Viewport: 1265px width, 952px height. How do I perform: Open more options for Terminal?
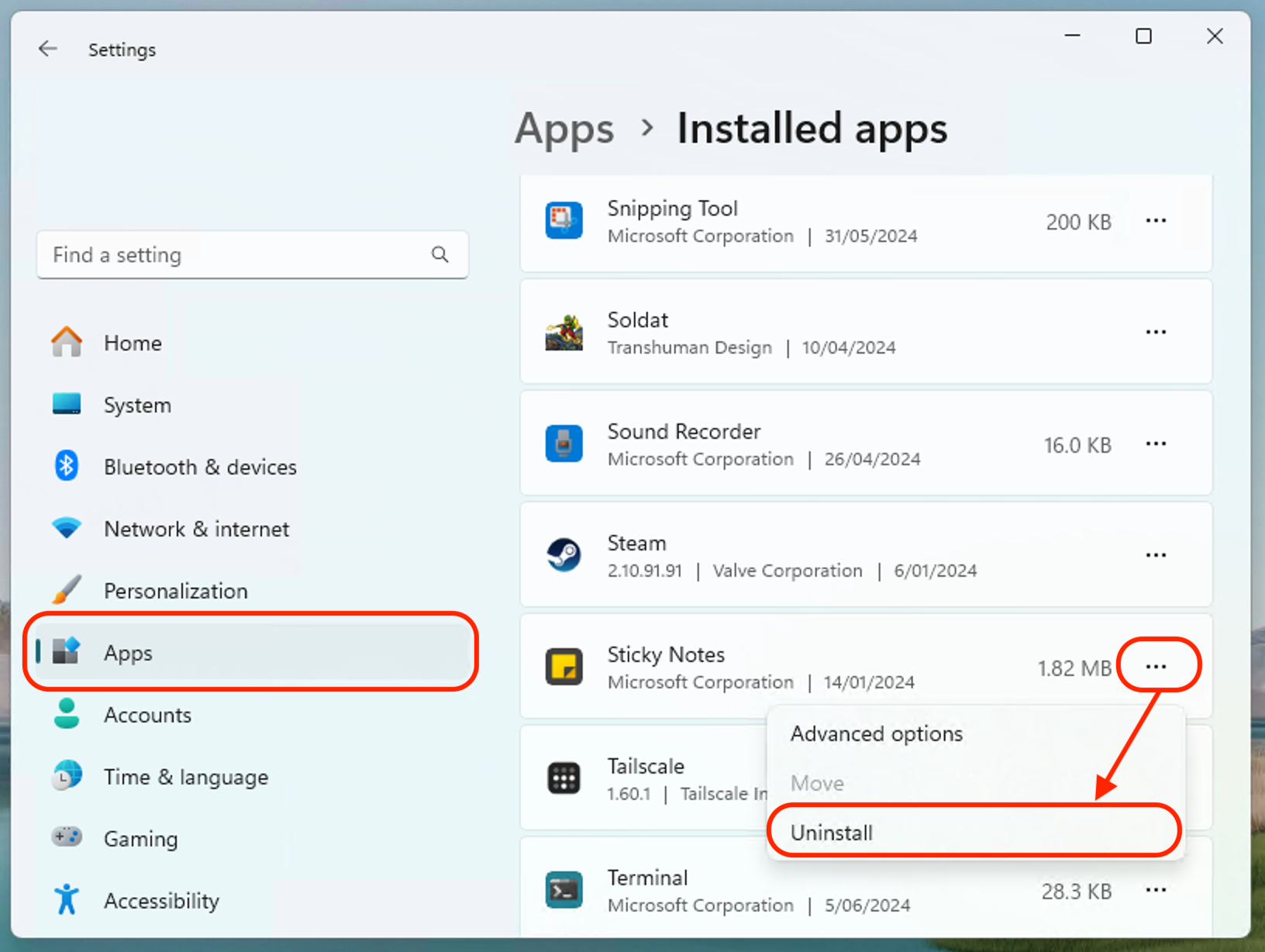pyautogui.click(x=1156, y=890)
